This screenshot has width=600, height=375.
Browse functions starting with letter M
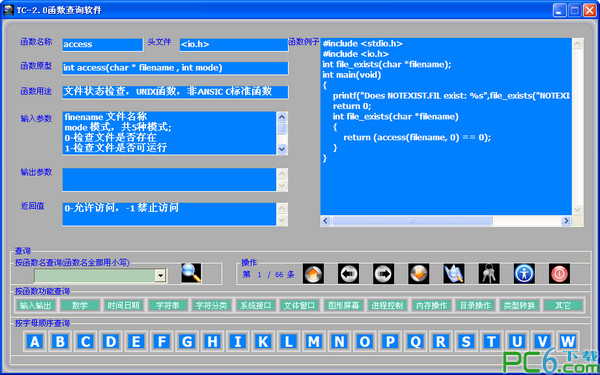[x=314, y=341]
